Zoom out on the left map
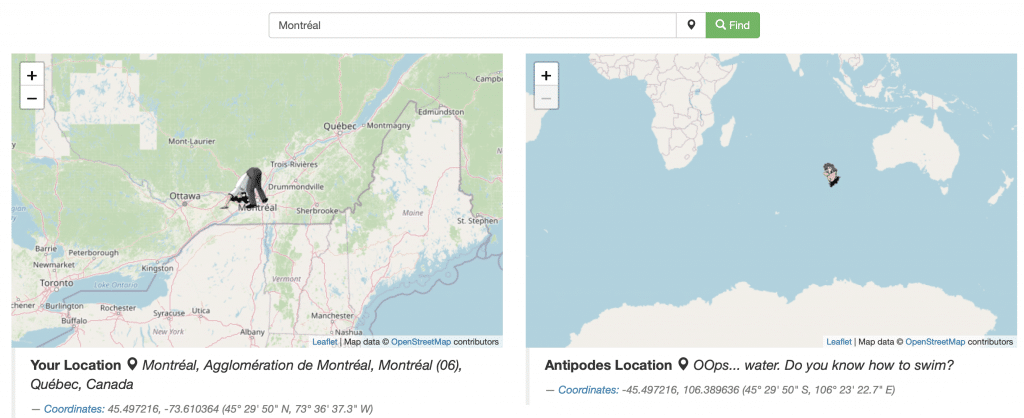 31,98
